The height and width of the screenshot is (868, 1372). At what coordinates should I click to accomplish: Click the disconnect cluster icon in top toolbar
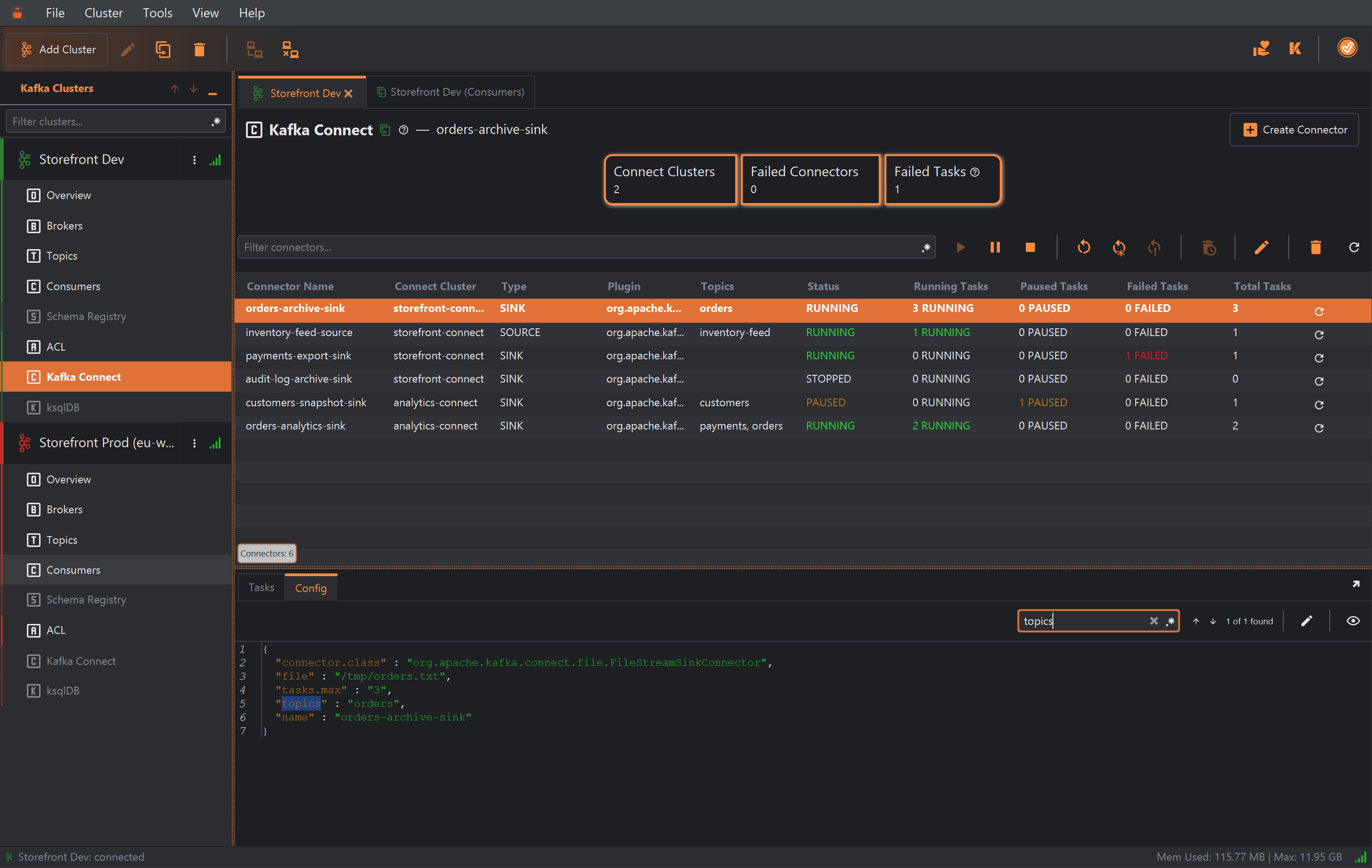tap(291, 50)
